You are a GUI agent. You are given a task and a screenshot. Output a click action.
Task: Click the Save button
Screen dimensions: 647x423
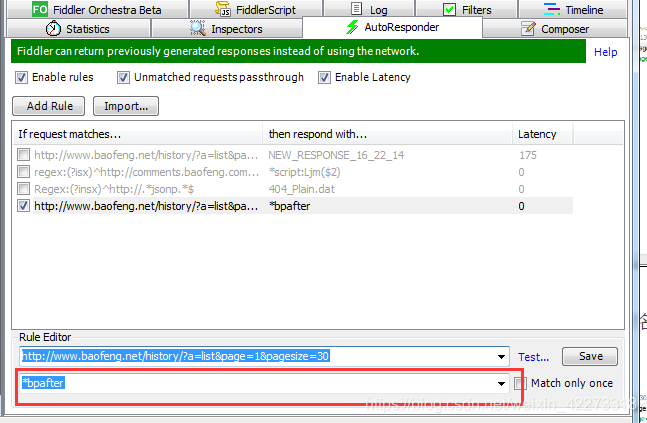[x=590, y=356]
